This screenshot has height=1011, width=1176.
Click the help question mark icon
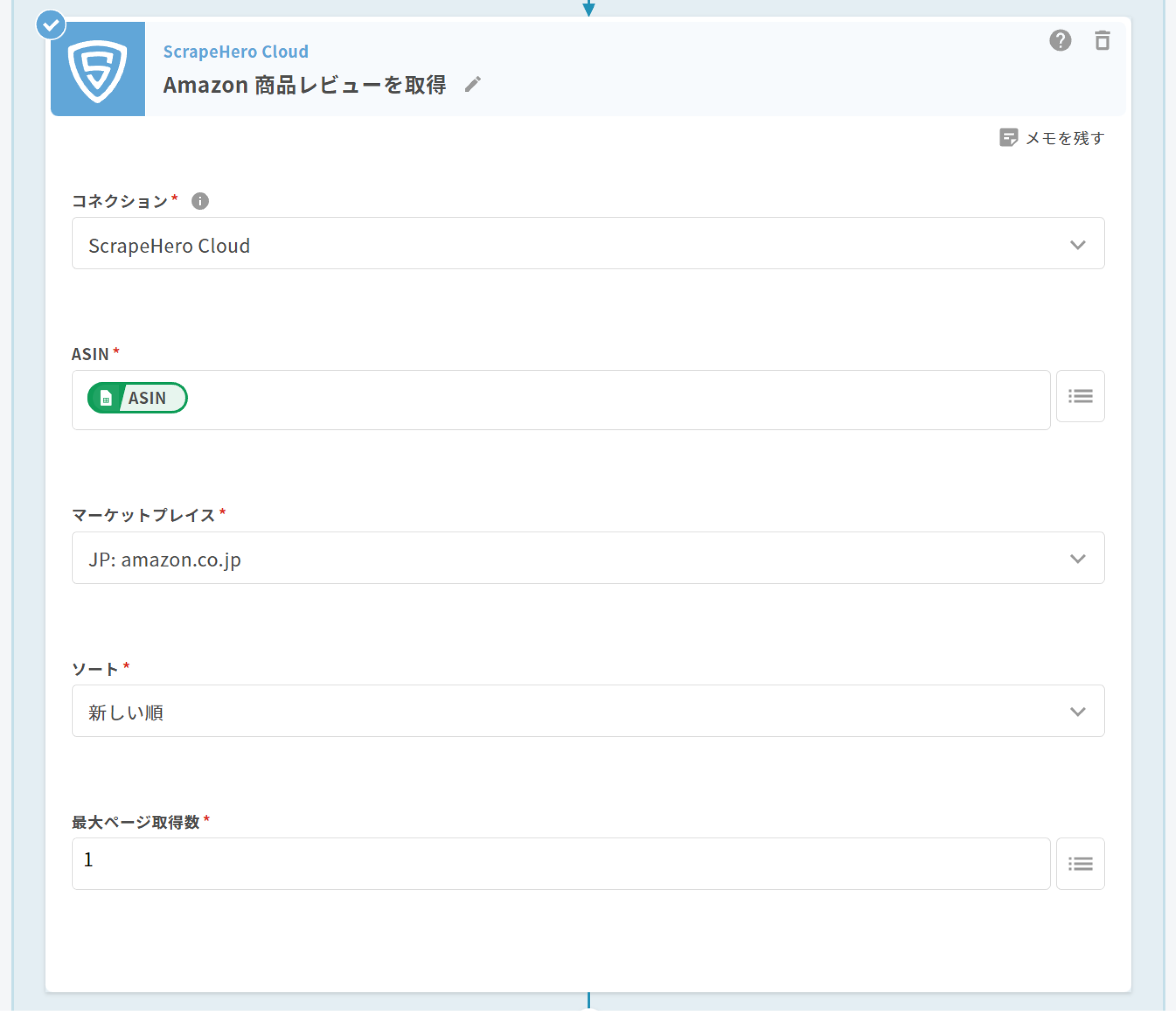(x=1060, y=41)
